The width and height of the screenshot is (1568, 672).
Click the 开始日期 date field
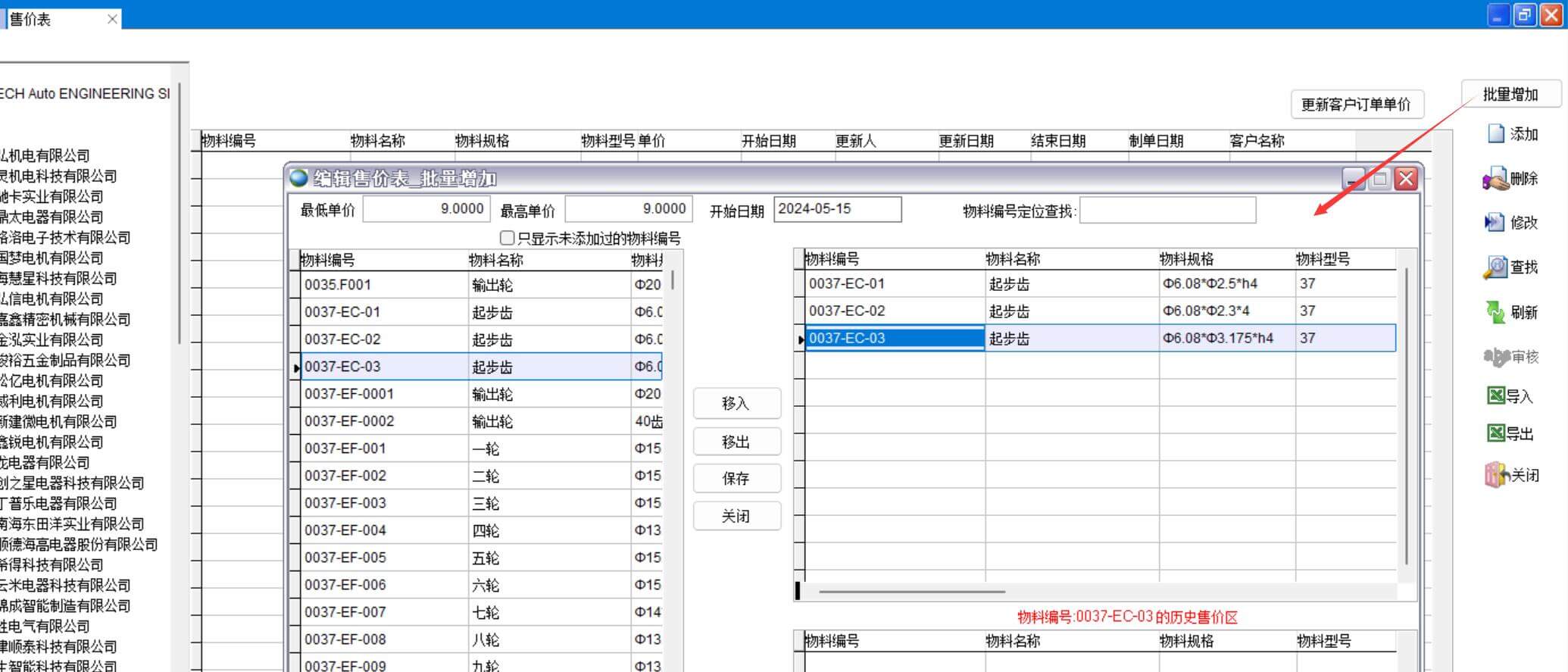pos(836,209)
